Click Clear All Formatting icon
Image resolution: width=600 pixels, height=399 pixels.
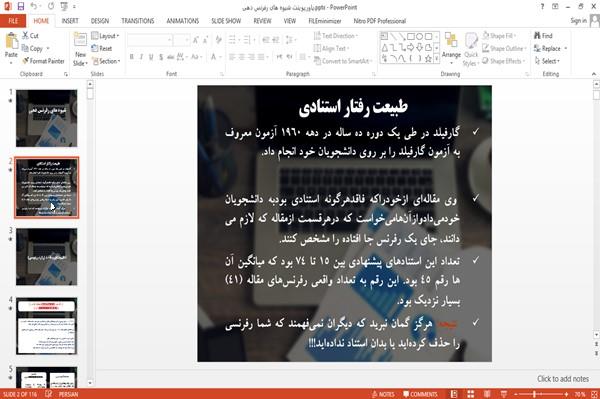pyautogui.click(x=219, y=40)
